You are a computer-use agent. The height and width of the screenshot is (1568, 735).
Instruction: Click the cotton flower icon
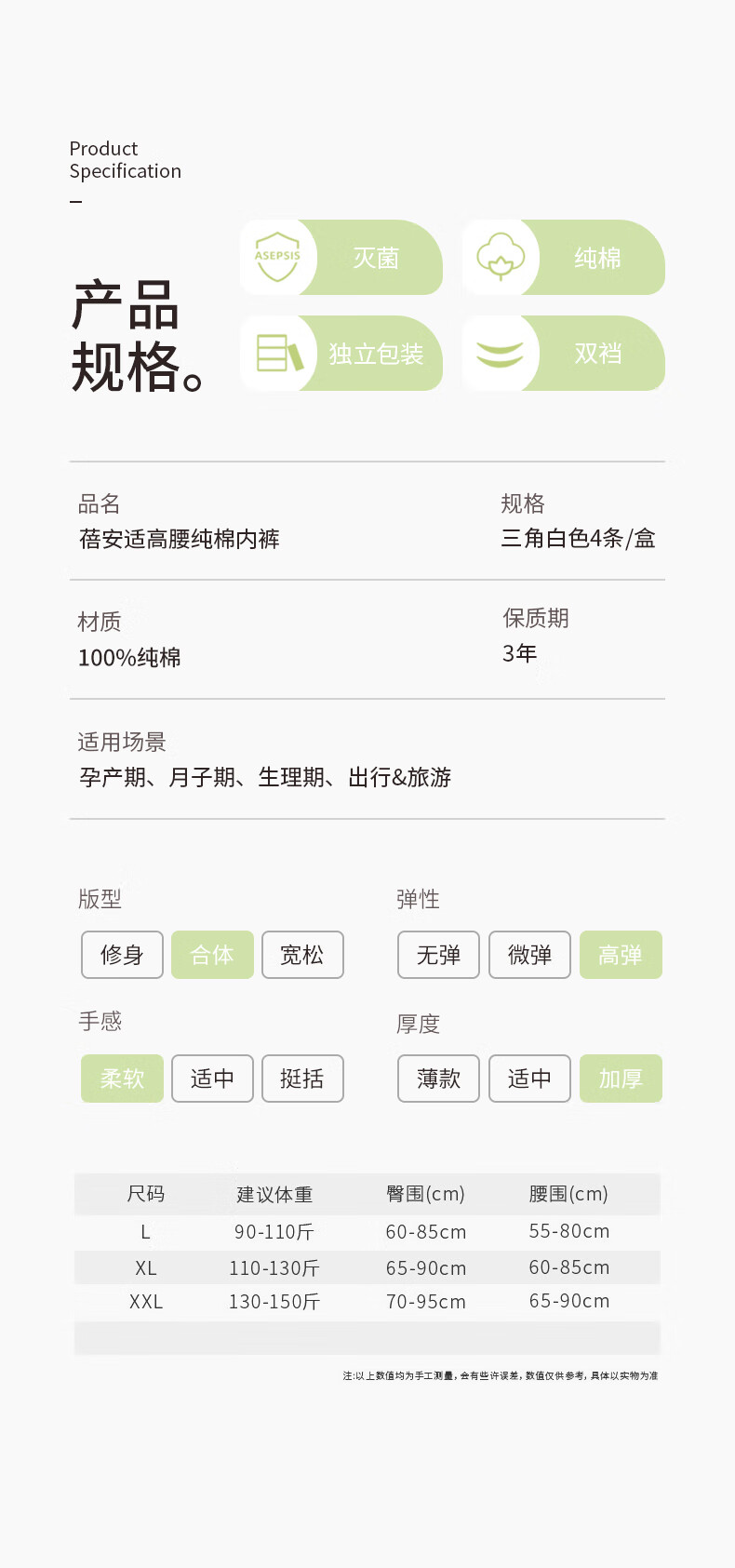[x=501, y=257]
